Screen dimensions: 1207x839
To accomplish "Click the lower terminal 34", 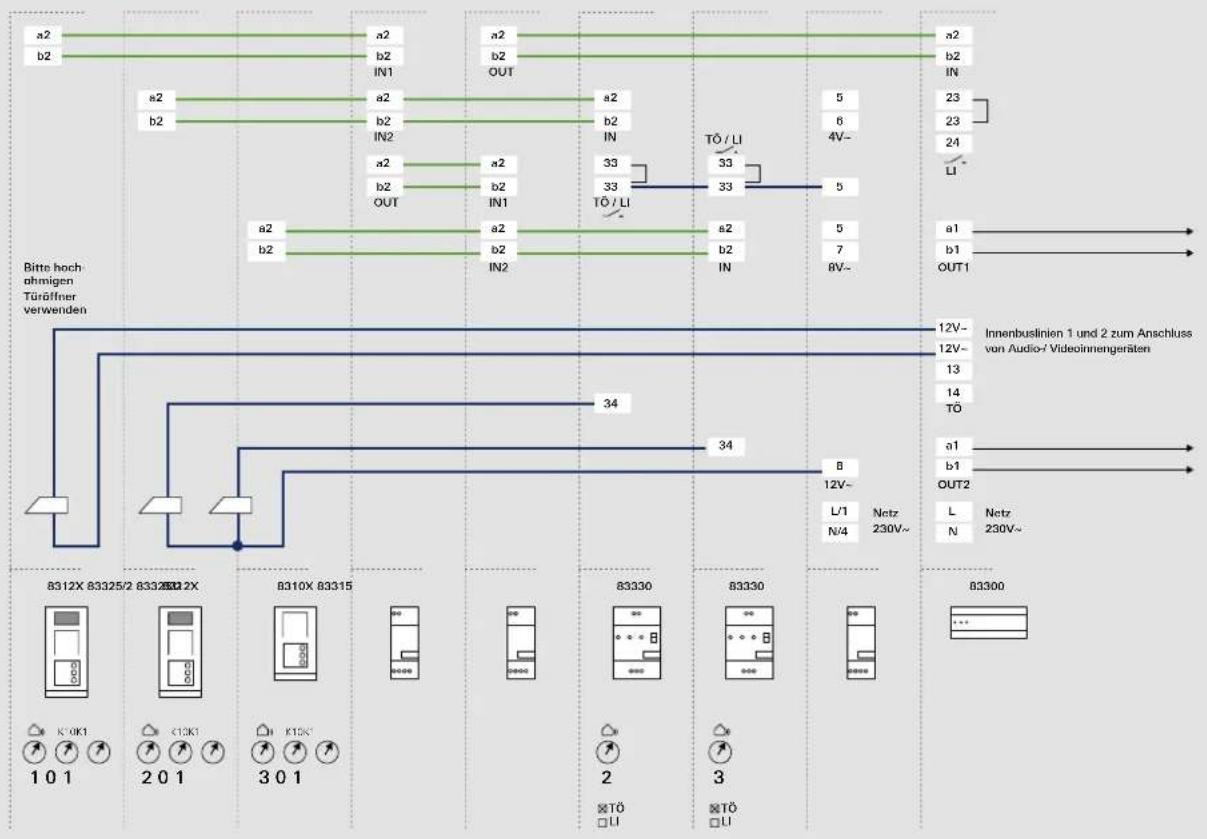I will click(725, 445).
